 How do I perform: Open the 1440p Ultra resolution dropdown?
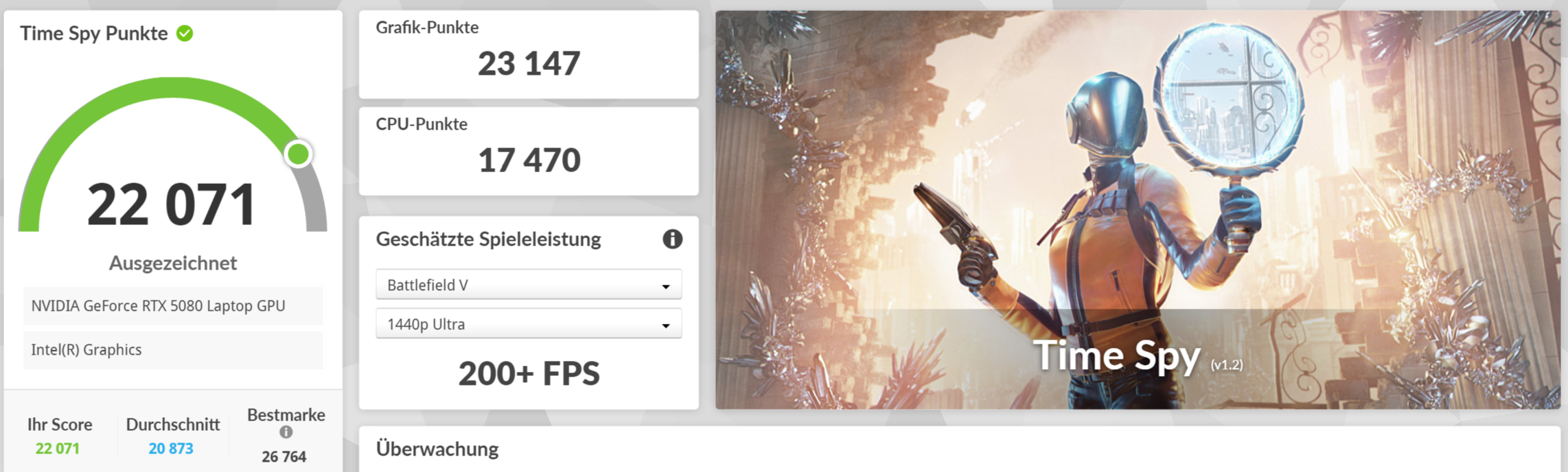(529, 324)
